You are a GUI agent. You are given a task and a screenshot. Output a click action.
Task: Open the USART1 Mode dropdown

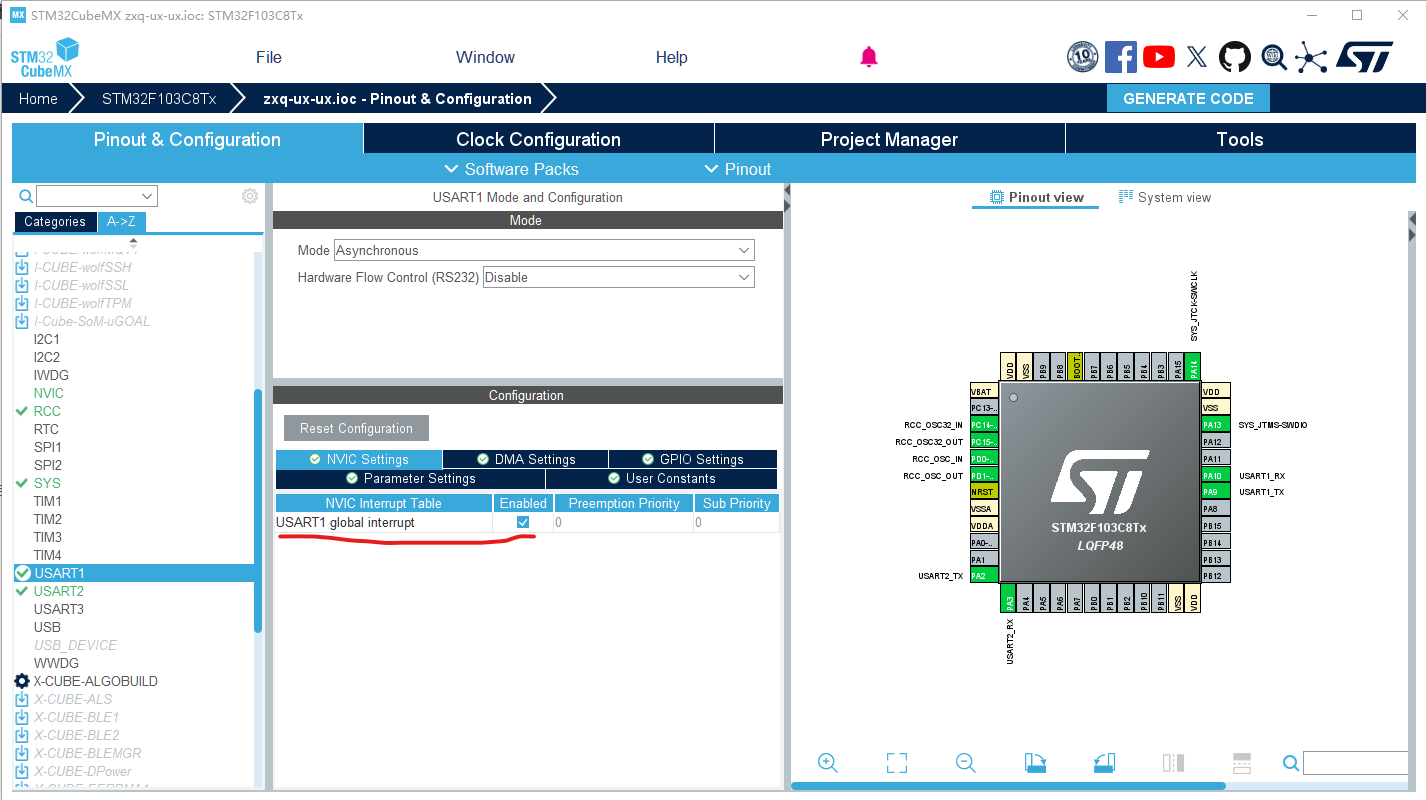point(544,250)
